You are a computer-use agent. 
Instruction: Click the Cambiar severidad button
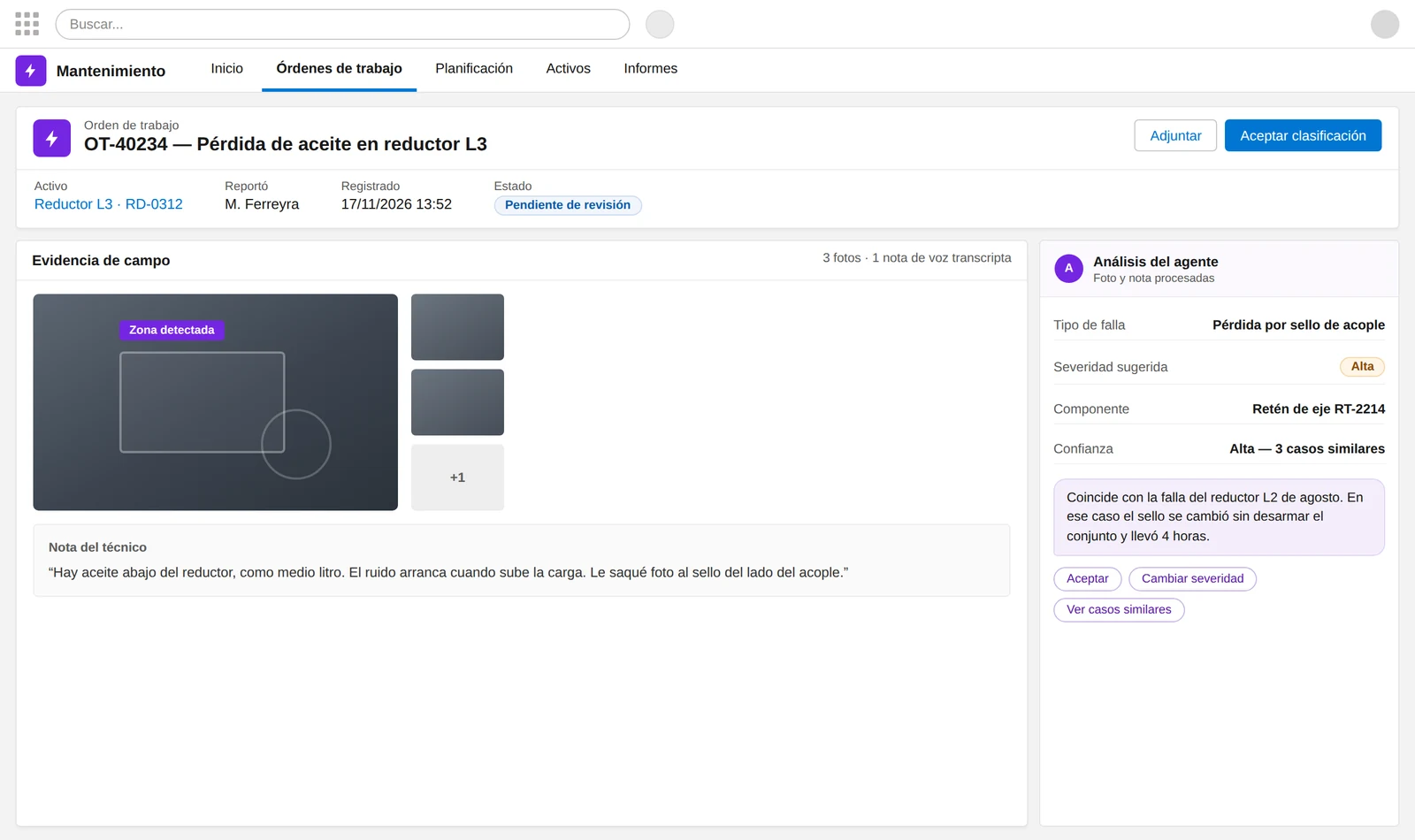pyautogui.click(x=1192, y=579)
